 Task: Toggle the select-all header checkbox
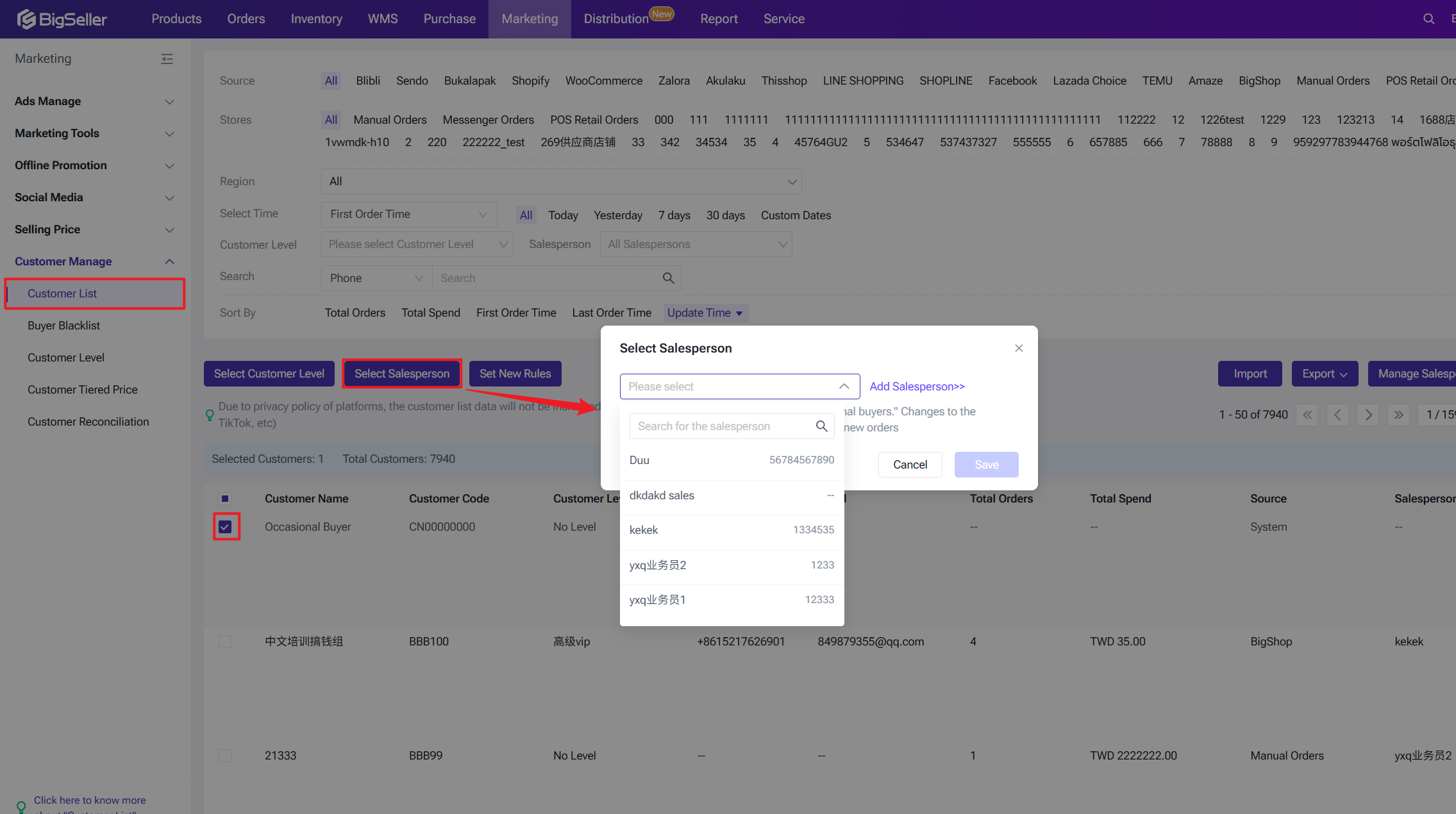coord(225,499)
